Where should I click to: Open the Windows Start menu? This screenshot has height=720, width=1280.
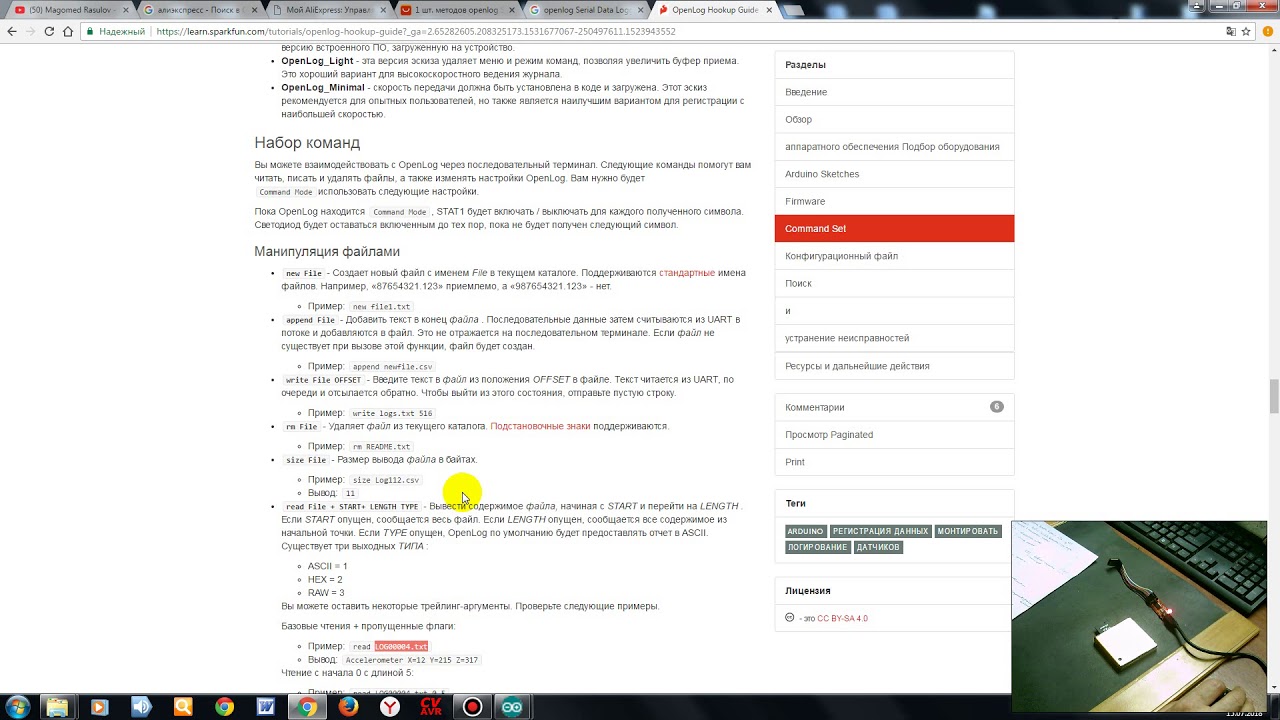[17, 707]
